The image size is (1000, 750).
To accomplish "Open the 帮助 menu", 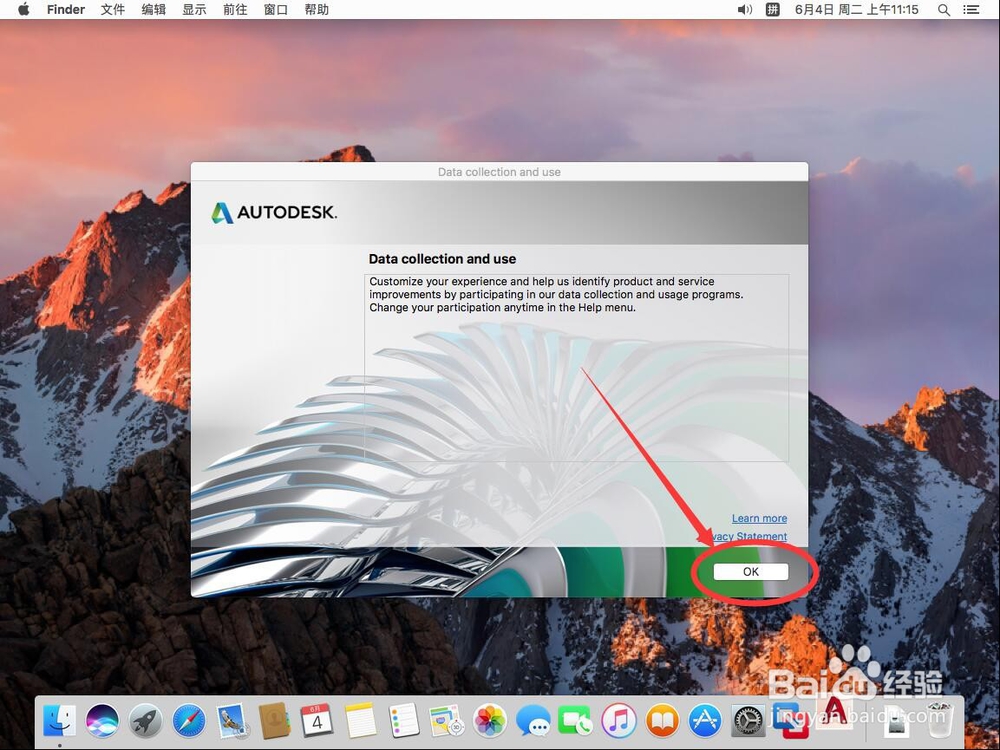I will (x=316, y=10).
